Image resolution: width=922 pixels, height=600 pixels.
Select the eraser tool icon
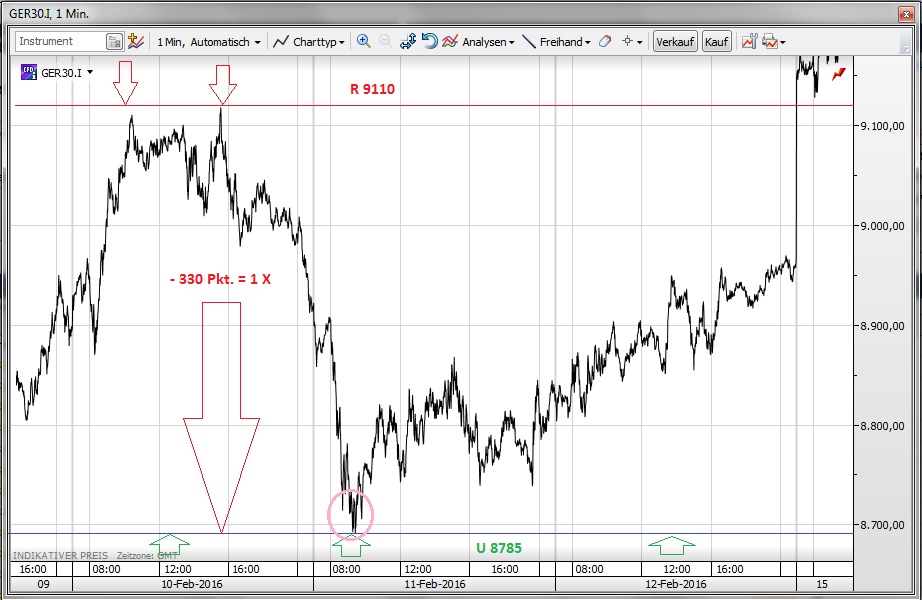coord(603,42)
